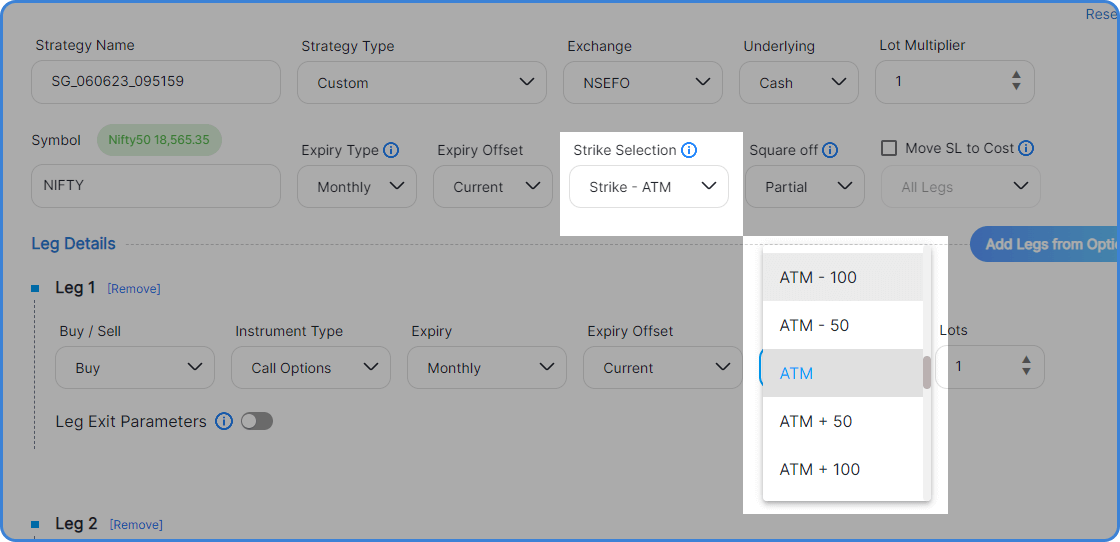Viewport: 1120px width, 542px height.
Task: Remove Leg 1 via its Remove link
Action: [134, 288]
